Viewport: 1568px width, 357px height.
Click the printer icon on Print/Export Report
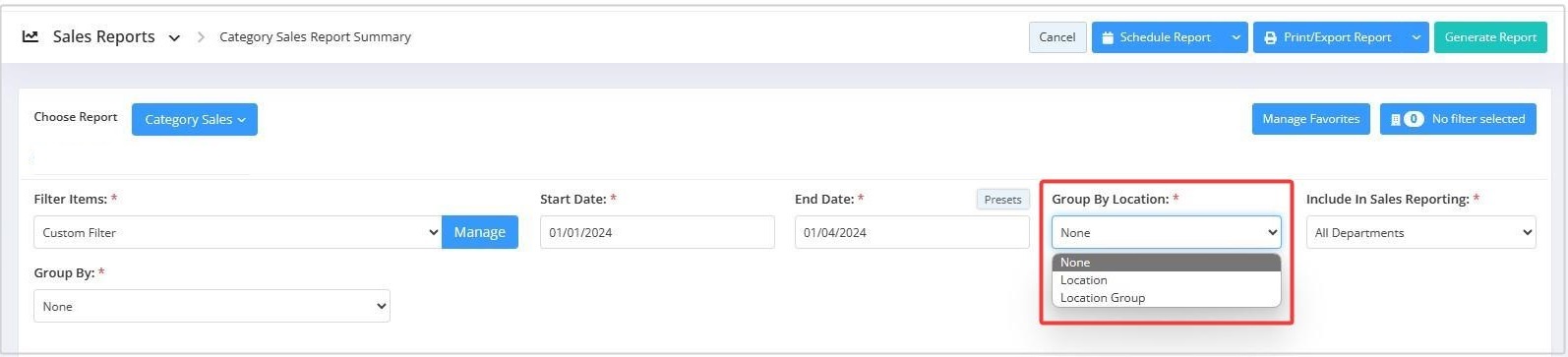click(1270, 37)
